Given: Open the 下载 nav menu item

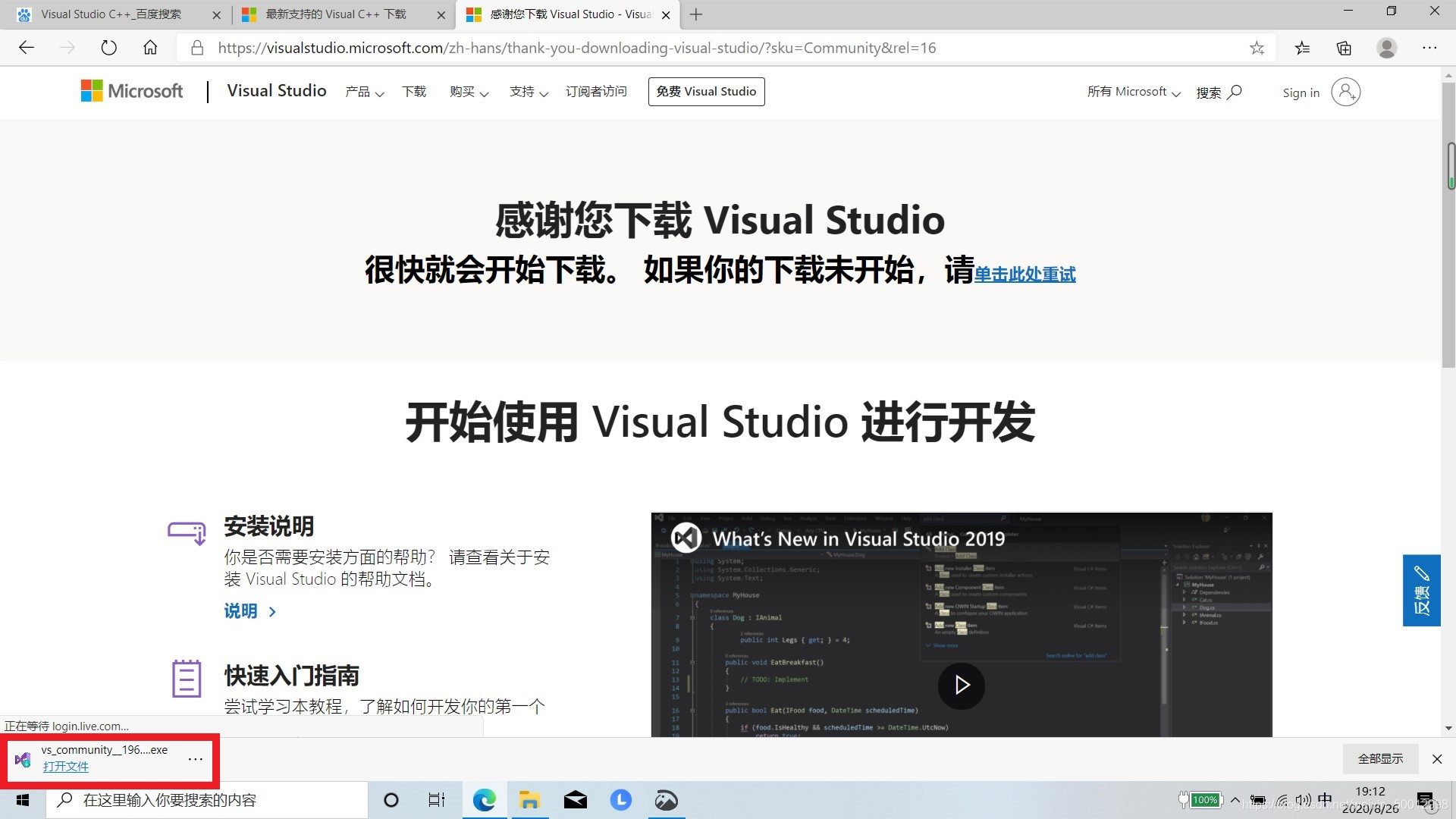Looking at the screenshot, I should point(414,92).
